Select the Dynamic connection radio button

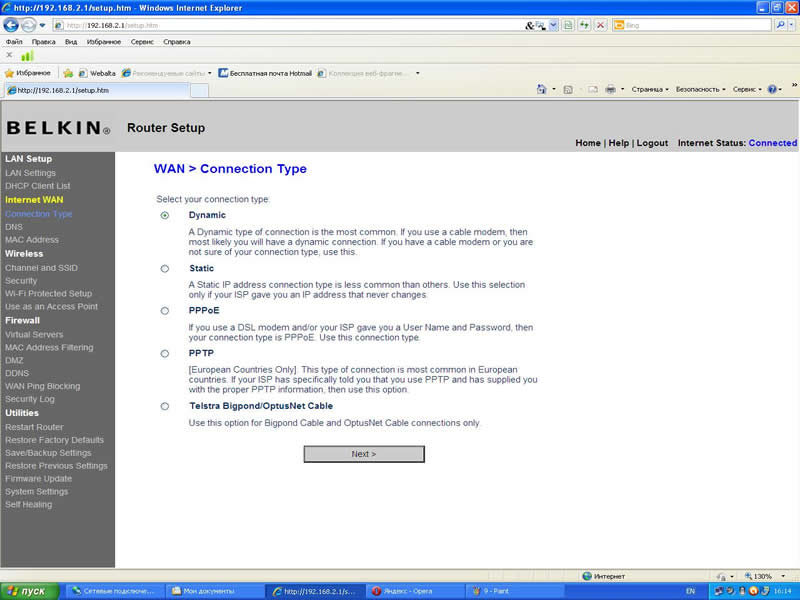point(165,215)
